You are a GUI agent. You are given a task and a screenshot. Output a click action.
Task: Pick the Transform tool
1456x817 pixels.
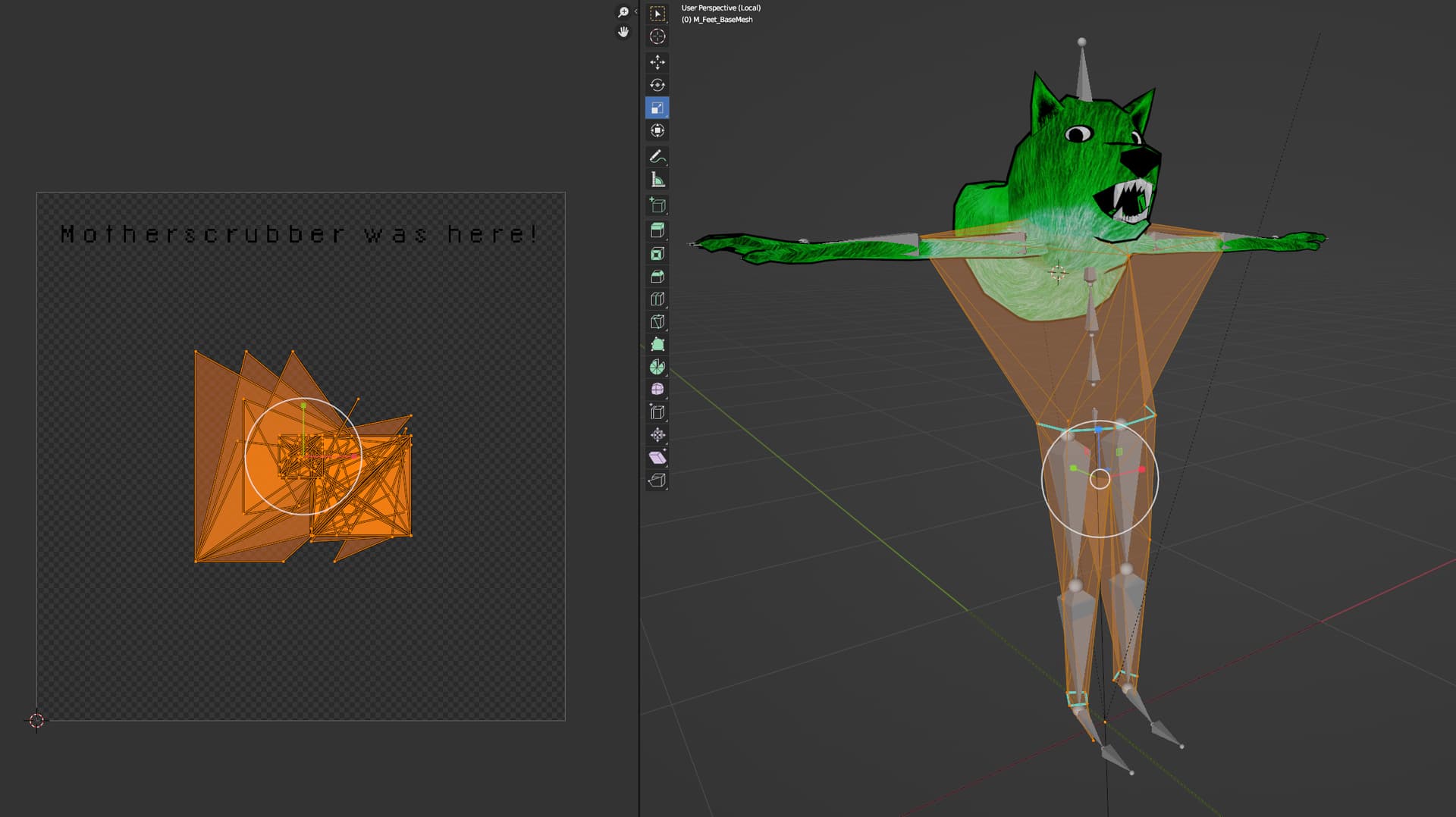pyautogui.click(x=657, y=130)
